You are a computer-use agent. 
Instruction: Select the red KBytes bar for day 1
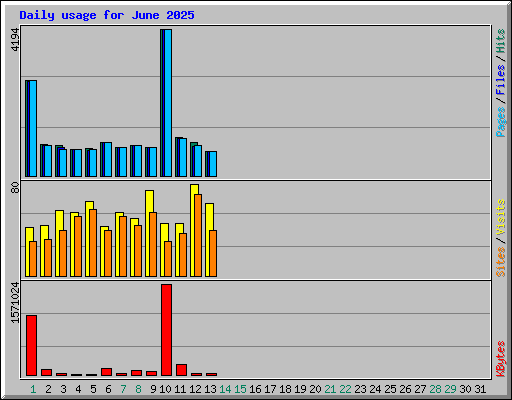(x=31, y=345)
